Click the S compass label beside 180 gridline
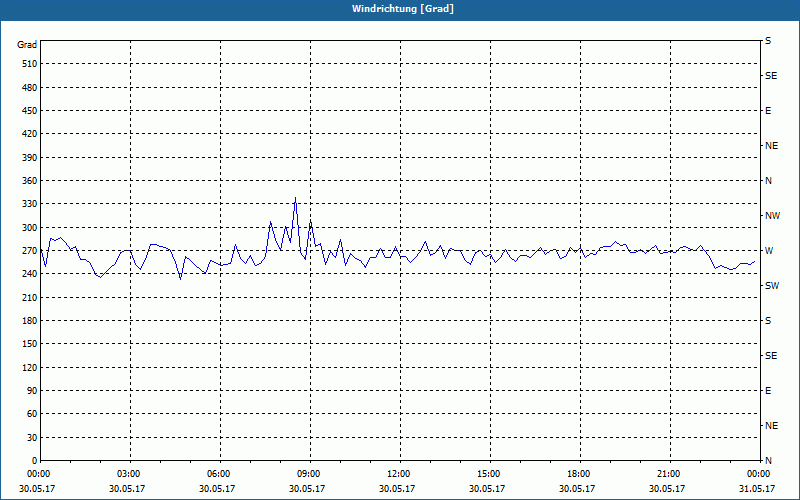800x500 pixels. [768, 321]
